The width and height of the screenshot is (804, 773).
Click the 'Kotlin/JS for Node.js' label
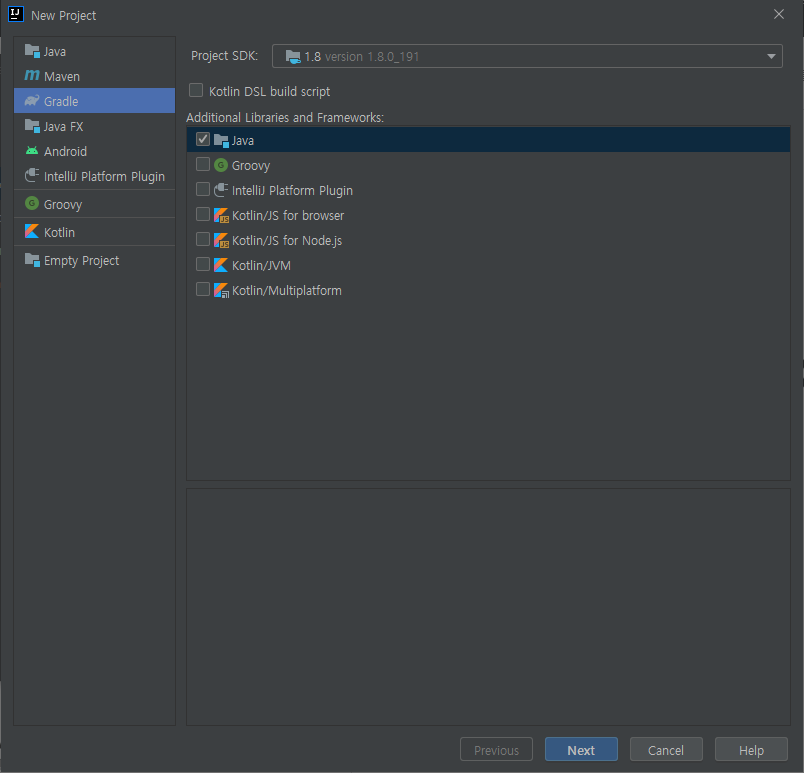pyautogui.click(x=287, y=240)
